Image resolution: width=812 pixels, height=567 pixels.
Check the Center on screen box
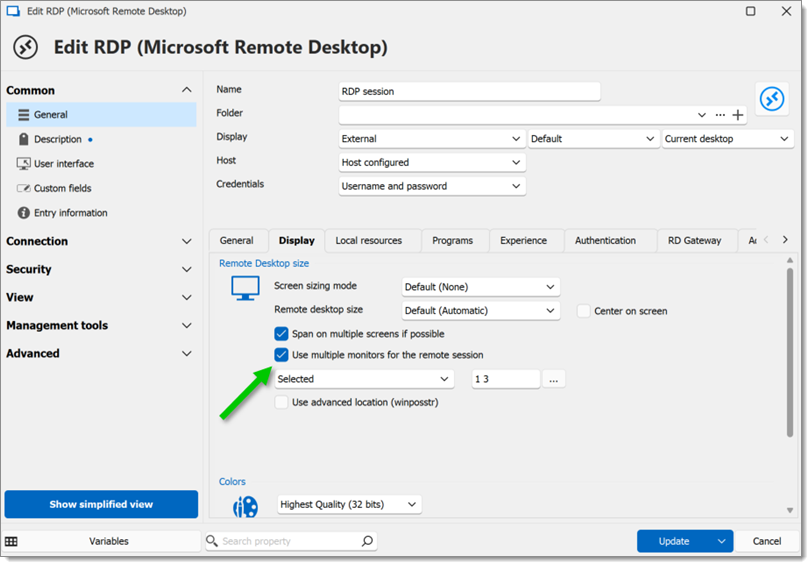(584, 311)
